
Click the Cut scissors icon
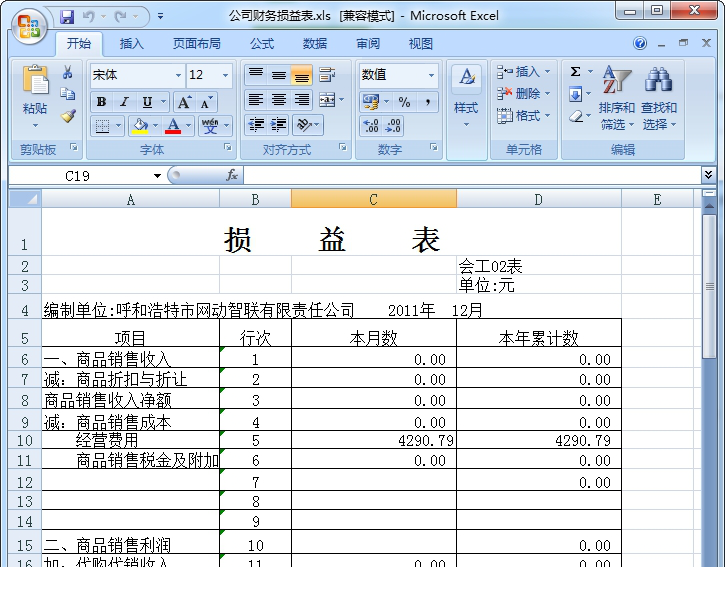point(68,73)
